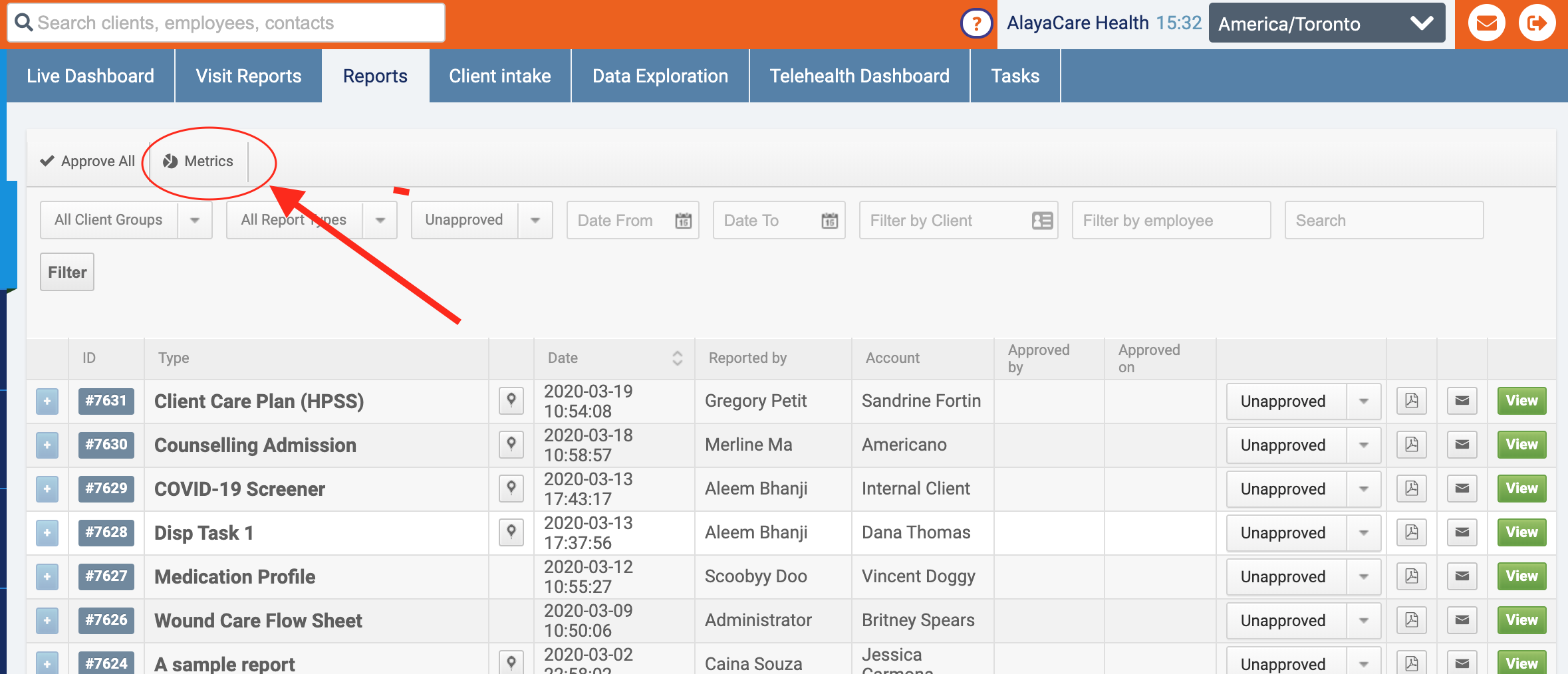The height and width of the screenshot is (674, 1568).
Task: Open the Date From calendar icon
Action: [x=683, y=221]
